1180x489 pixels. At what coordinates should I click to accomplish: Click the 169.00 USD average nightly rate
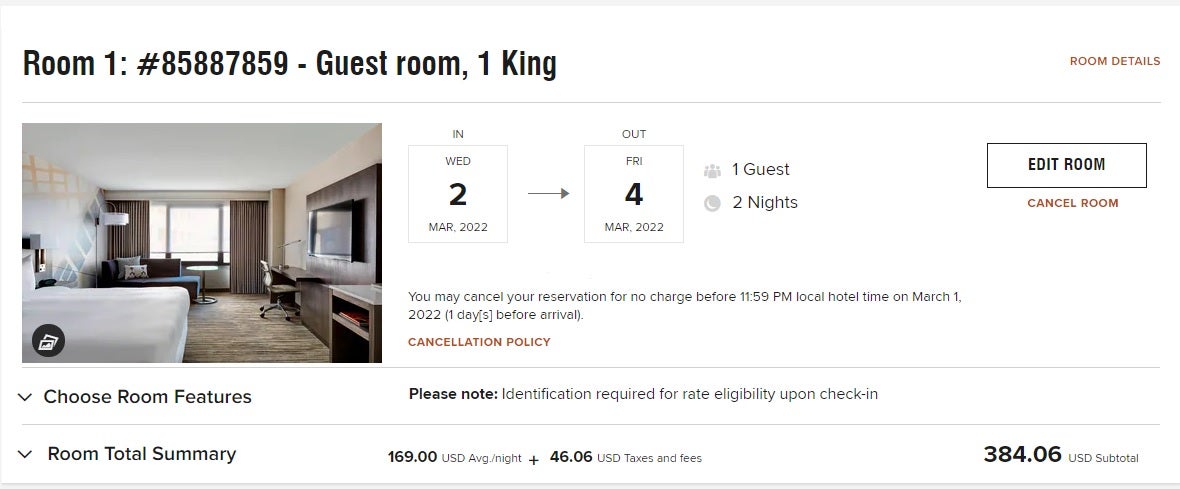tap(413, 457)
